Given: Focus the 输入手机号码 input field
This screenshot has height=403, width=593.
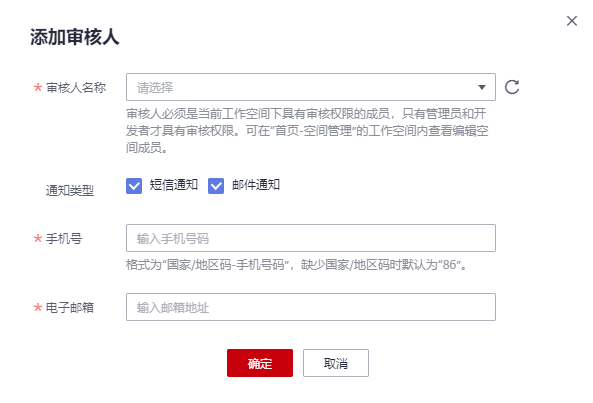Looking at the screenshot, I should 310,238.
